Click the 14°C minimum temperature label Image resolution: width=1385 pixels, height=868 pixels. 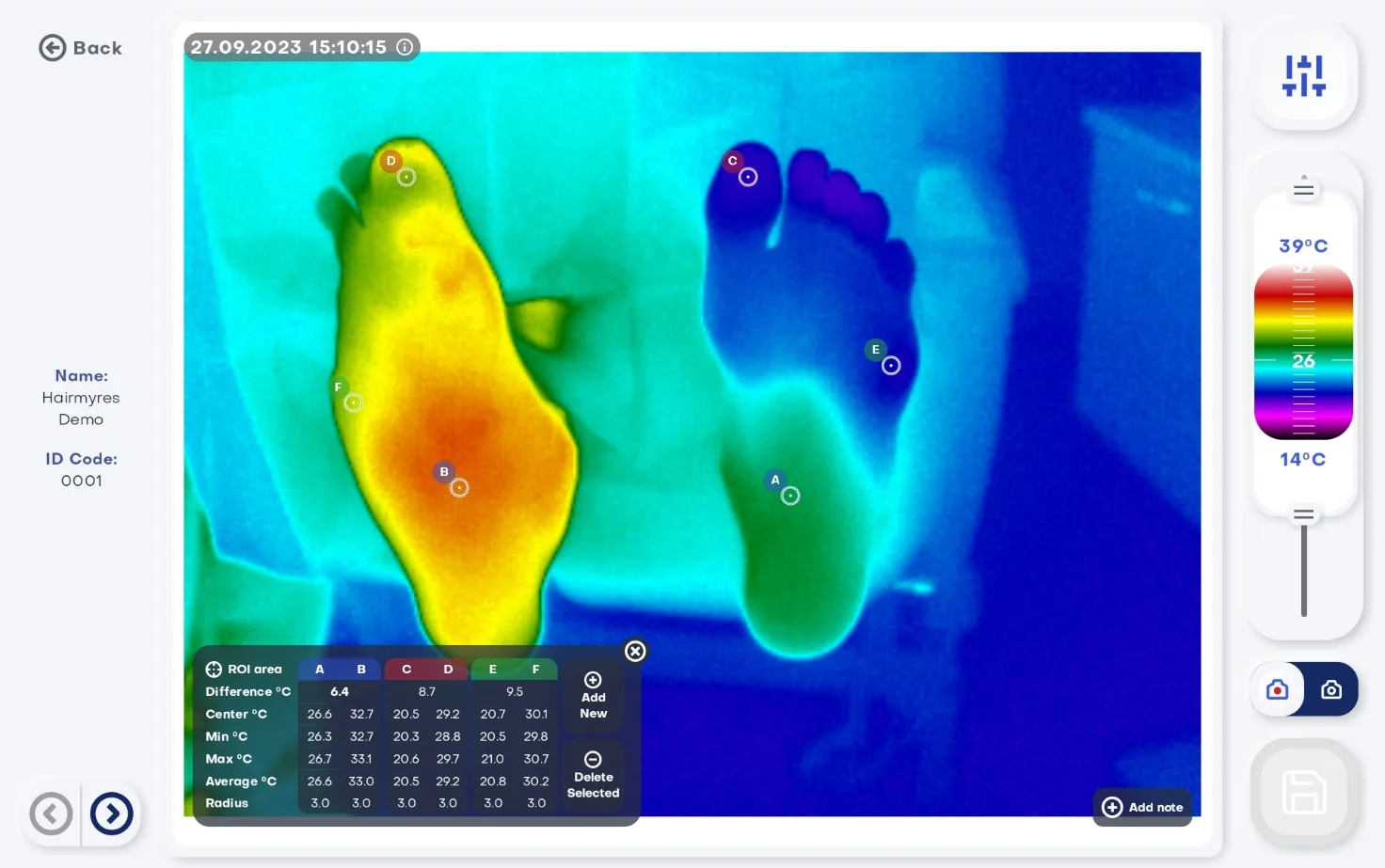(x=1303, y=460)
